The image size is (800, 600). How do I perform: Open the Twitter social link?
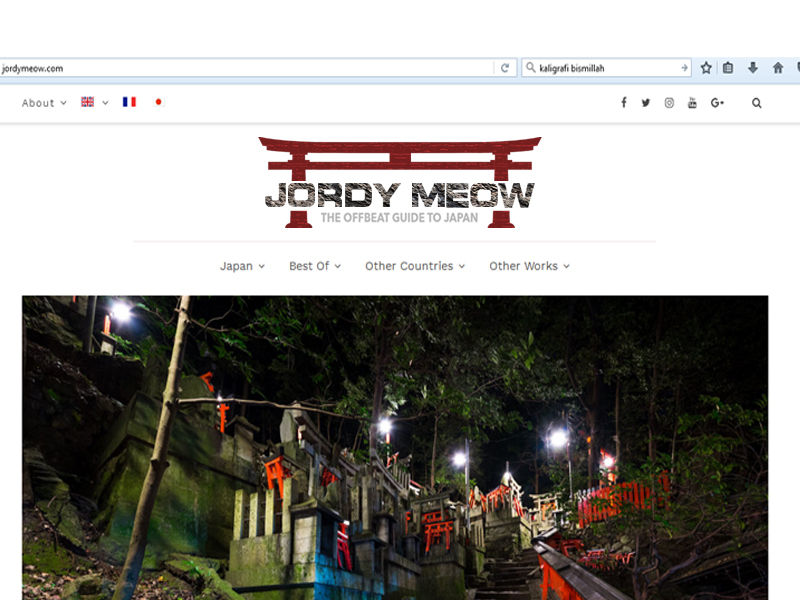tap(646, 103)
